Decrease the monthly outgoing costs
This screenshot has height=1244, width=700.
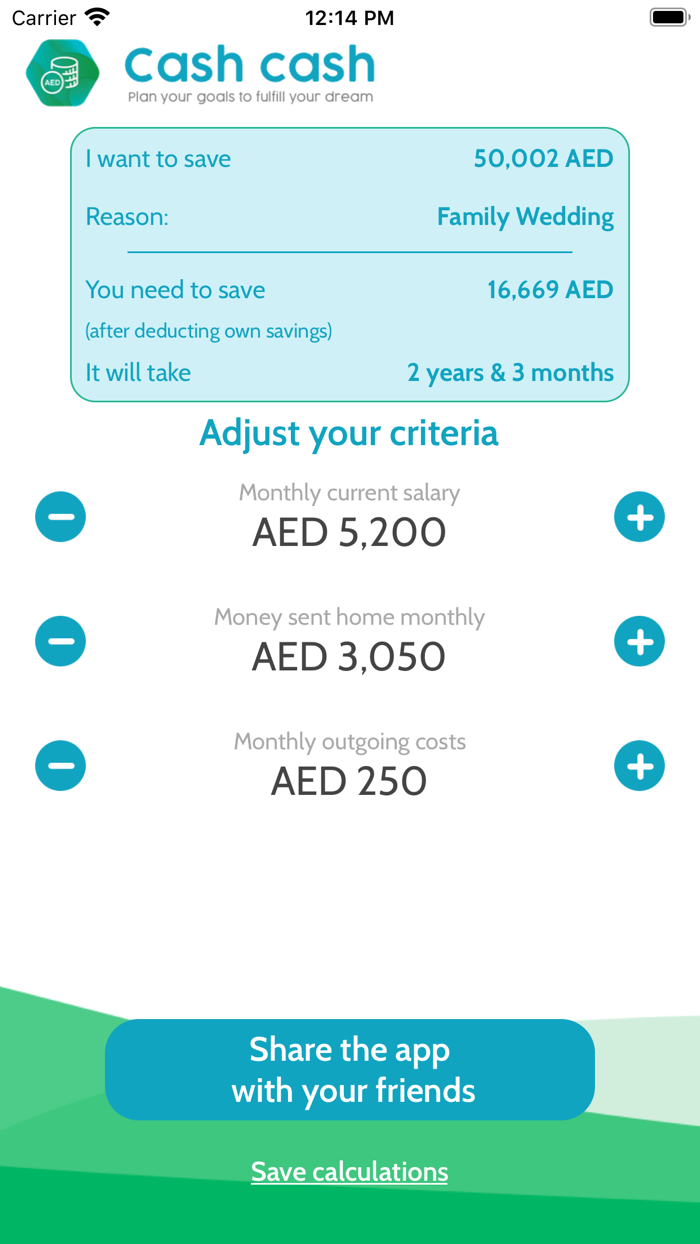60,765
